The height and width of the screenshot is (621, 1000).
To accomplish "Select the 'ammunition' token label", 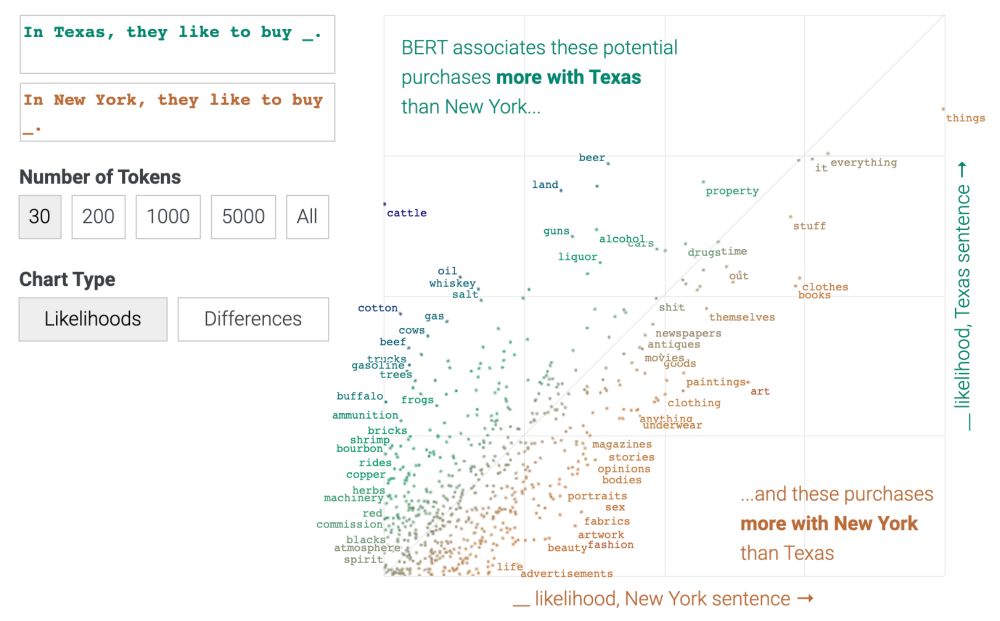I will [365, 415].
